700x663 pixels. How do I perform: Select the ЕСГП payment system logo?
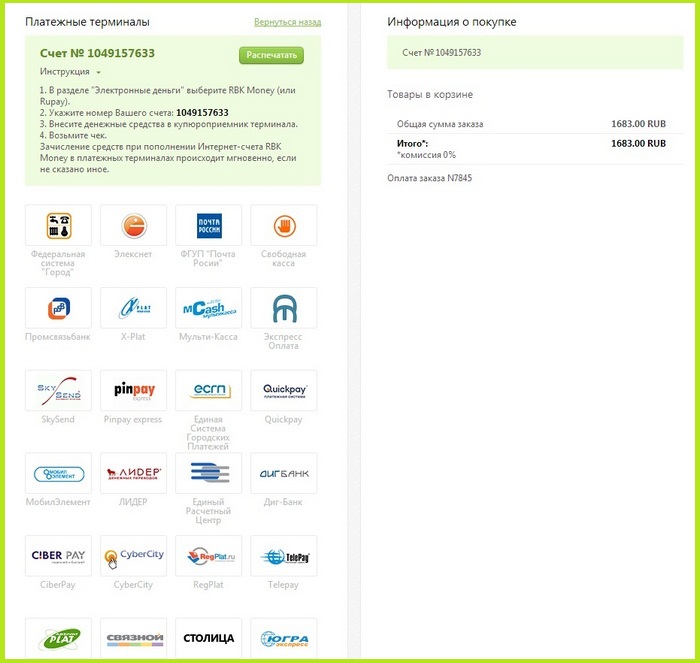coord(208,391)
